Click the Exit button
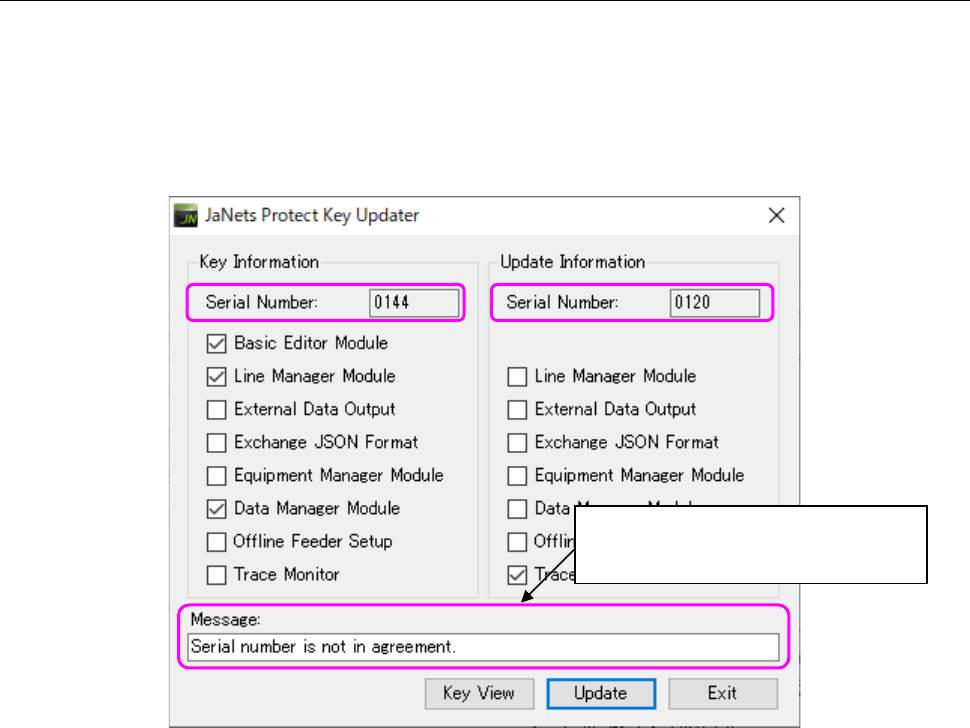This screenshot has height=728, width=970. click(722, 693)
